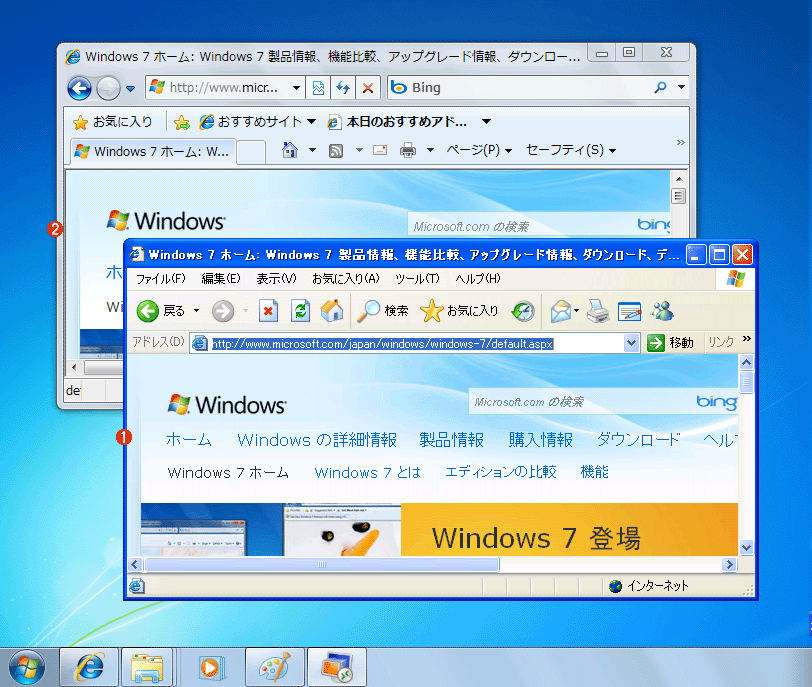Open ファイル(F) menu in XP IE window
Image resolution: width=812 pixels, height=687 pixels.
pyautogui.click(x=161, y=279)
